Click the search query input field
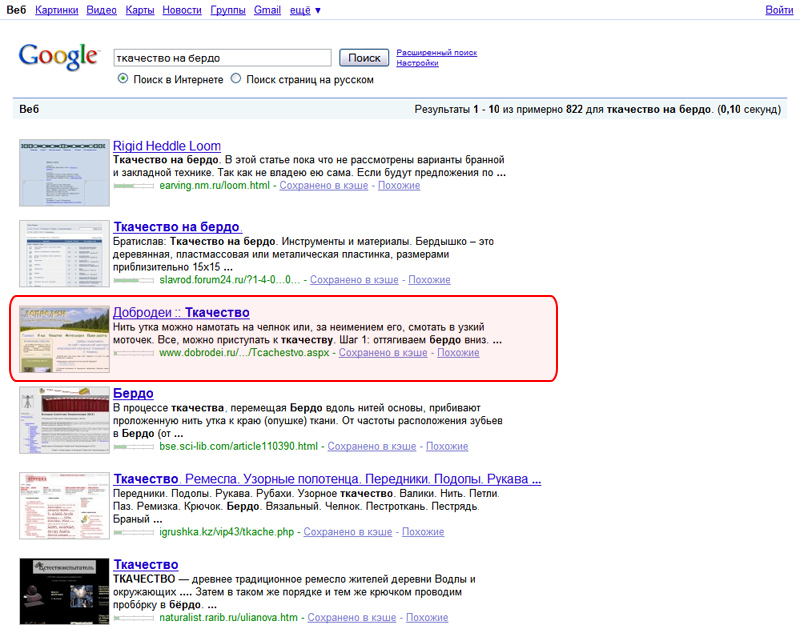Image resolution: width=800 pixels, height=629 pixels. pyautogui.click(x=221, y=58)
